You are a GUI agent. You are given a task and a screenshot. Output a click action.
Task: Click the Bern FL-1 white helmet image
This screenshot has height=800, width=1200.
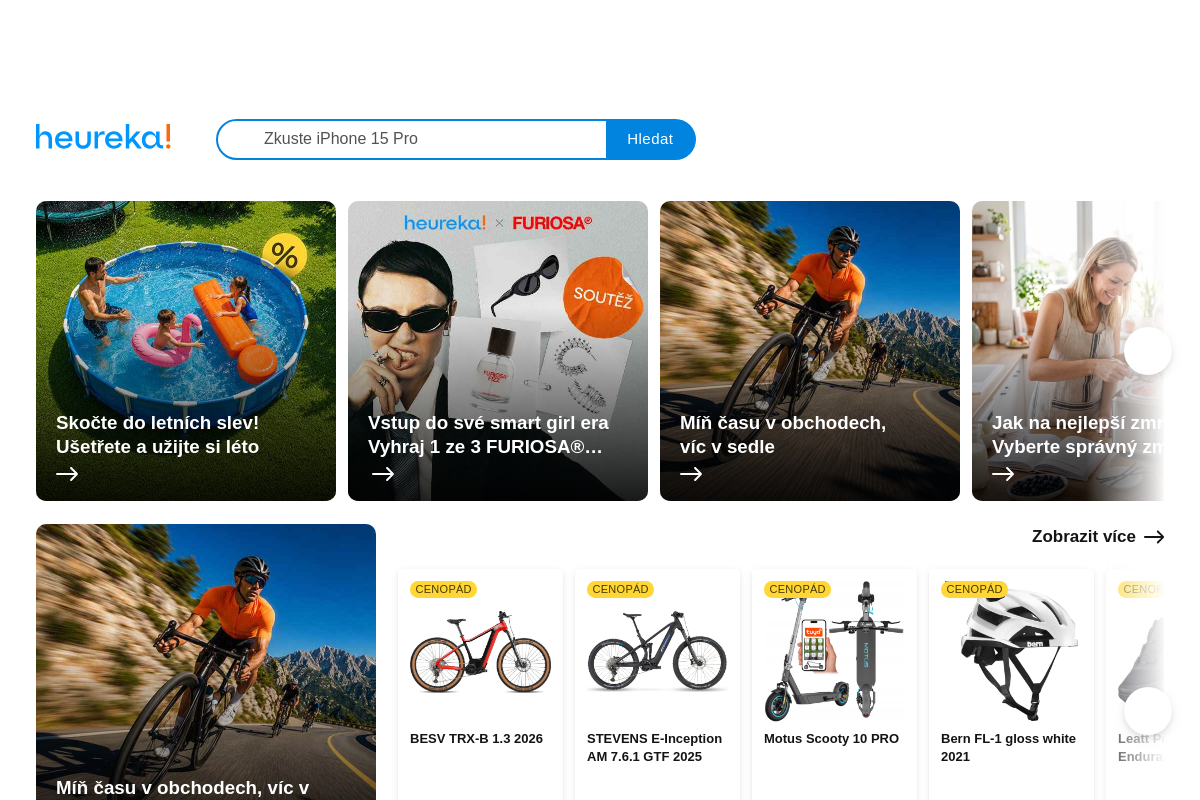1011,651
